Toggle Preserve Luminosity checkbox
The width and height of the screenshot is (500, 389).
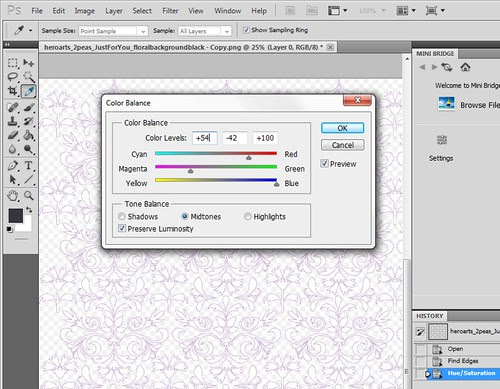pos(122,228)
